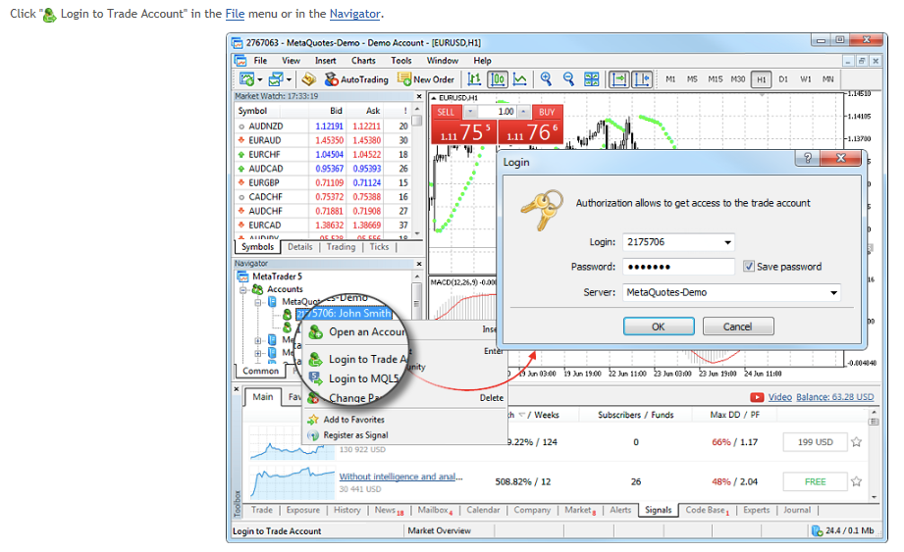Screen dimensions: 904x552
Task: Click the red SELL button
Action: [446, 112]
